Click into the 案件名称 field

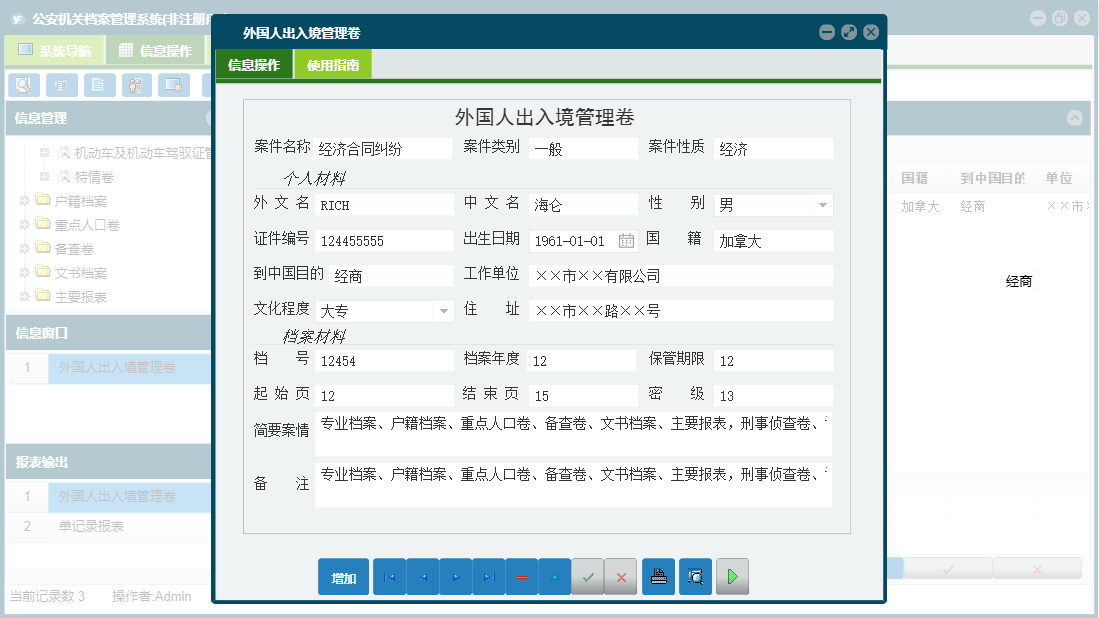(x=383, y=149)
